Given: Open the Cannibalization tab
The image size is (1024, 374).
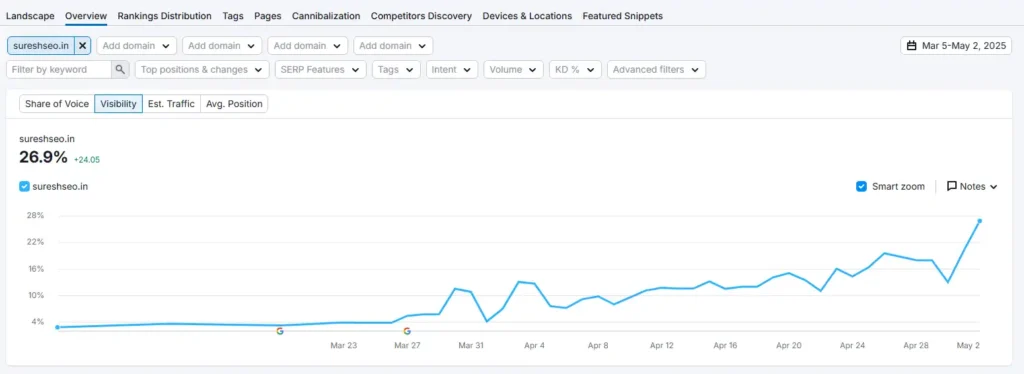Looking at the screenshot, I should (326, 16).
